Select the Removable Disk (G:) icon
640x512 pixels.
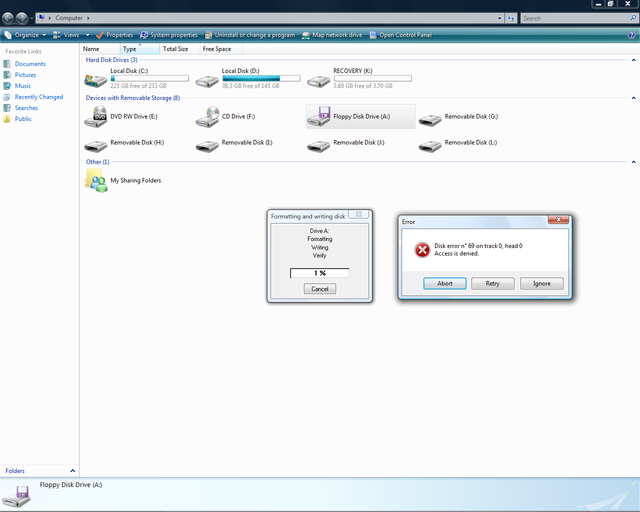point(431,118)
